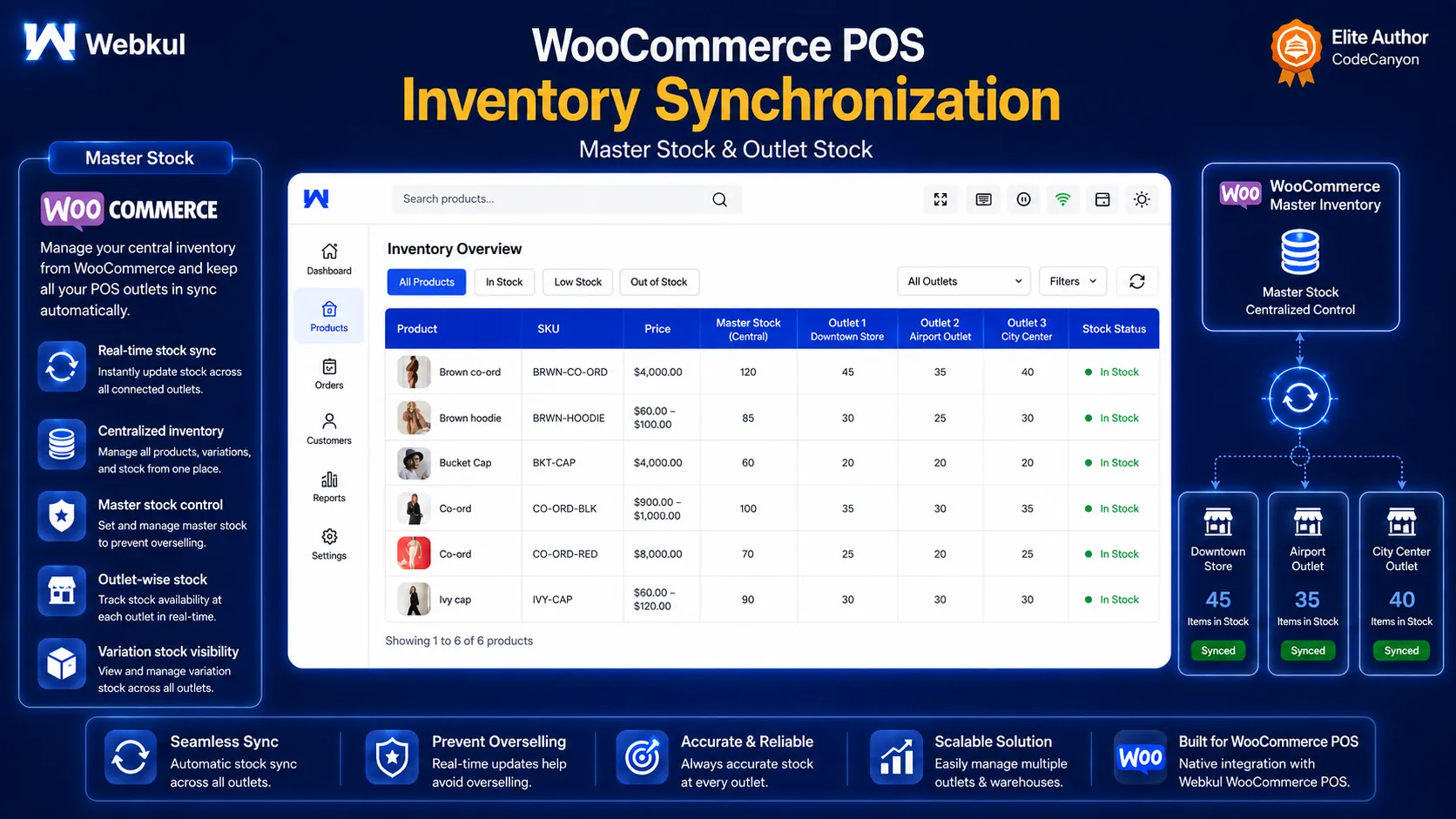This screenshot has width=1456, height=819.
Task: Open the Orders section
Action: pos(329,374)
